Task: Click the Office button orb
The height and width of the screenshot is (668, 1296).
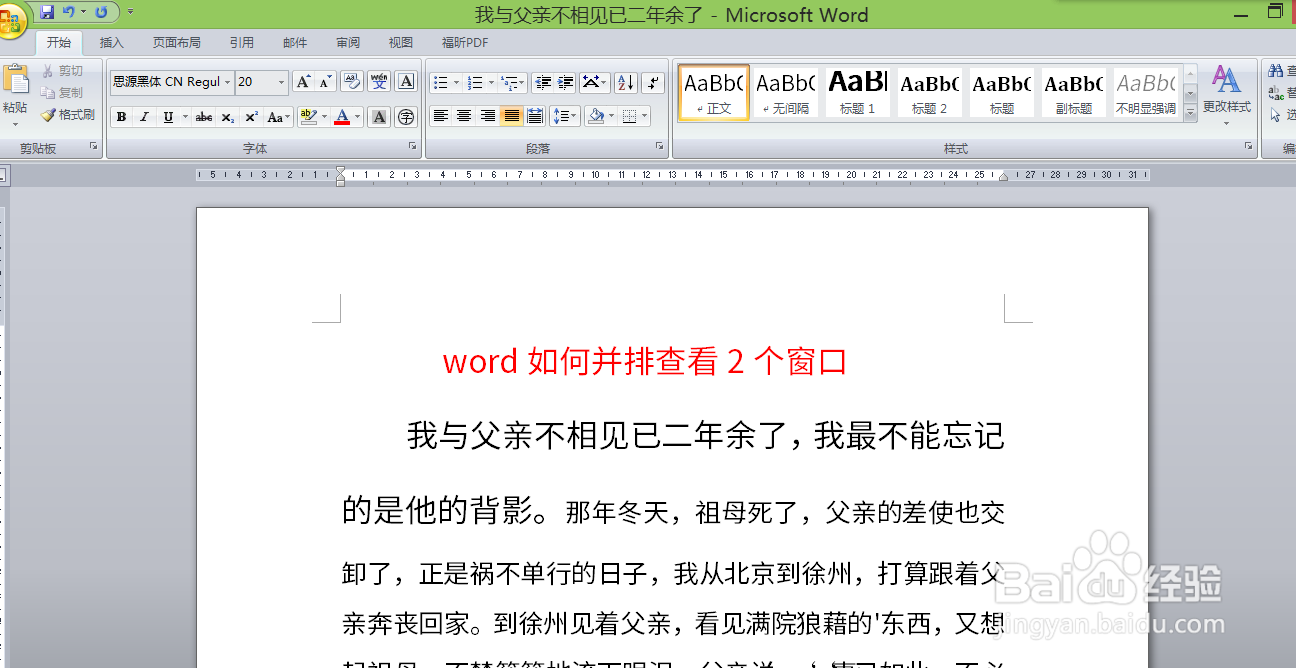Action: click(x=12, y=22)
